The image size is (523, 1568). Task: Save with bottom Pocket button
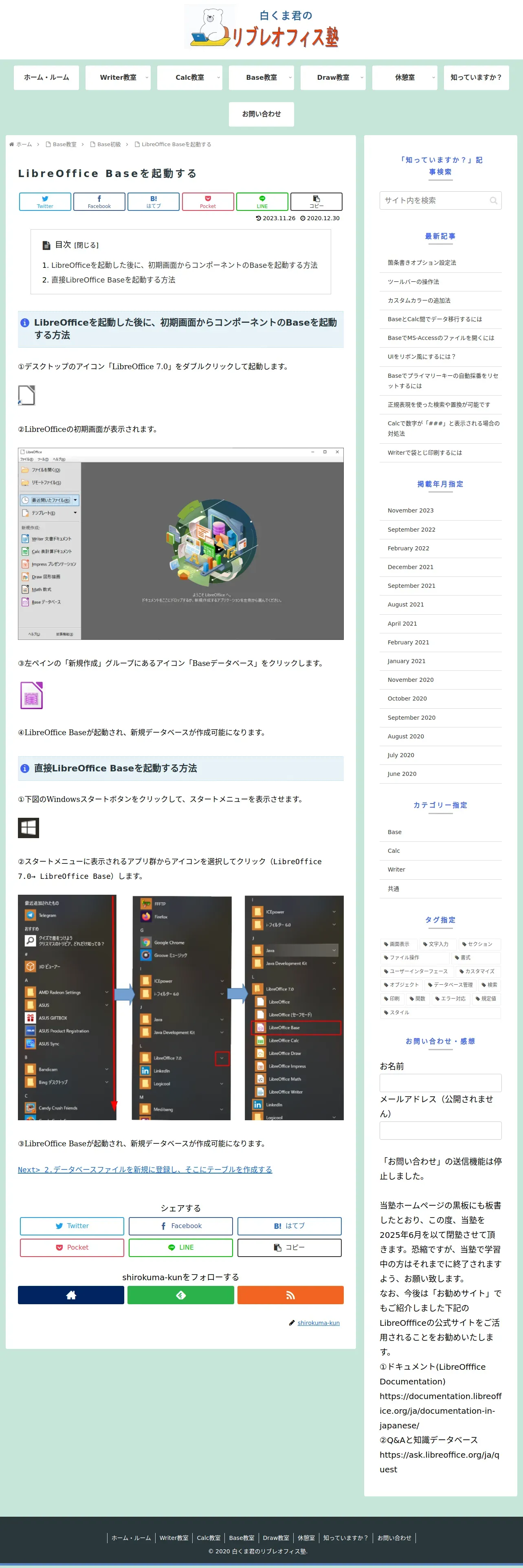pyautogui.click(x=72, y=1247)
